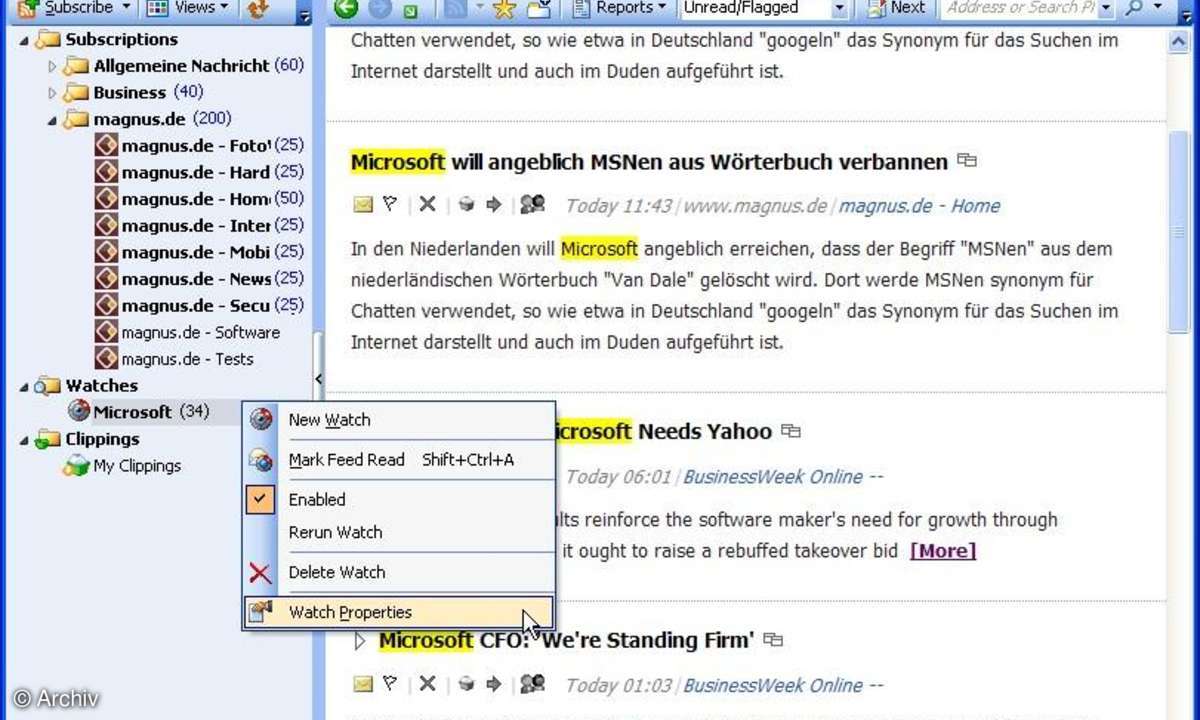Toggle the flag on the MSNen article

(390, 205)
